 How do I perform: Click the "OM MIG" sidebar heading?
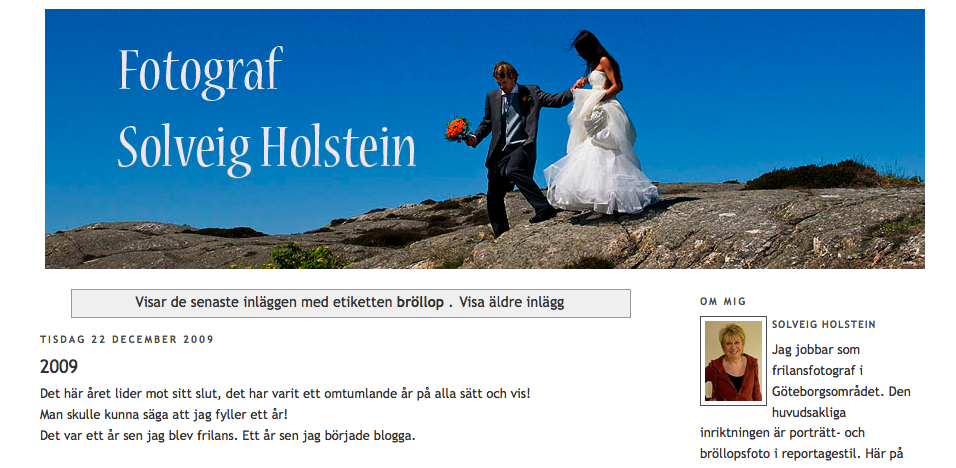[x=723, y=301]
